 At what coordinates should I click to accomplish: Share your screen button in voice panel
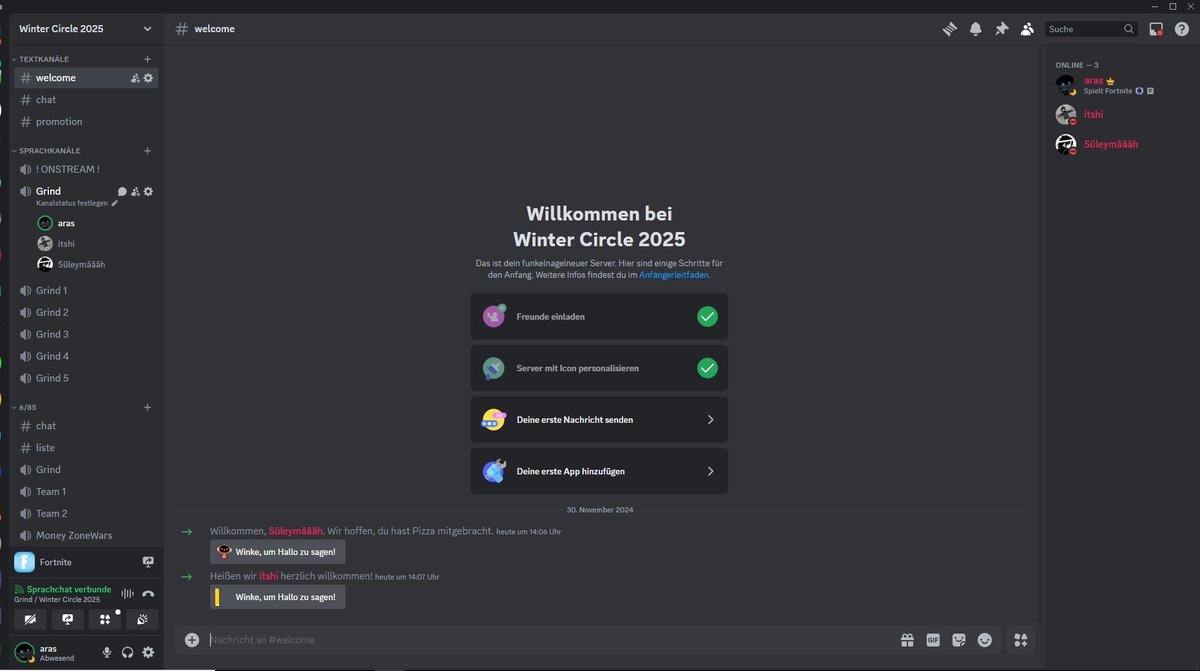point(67,619)
